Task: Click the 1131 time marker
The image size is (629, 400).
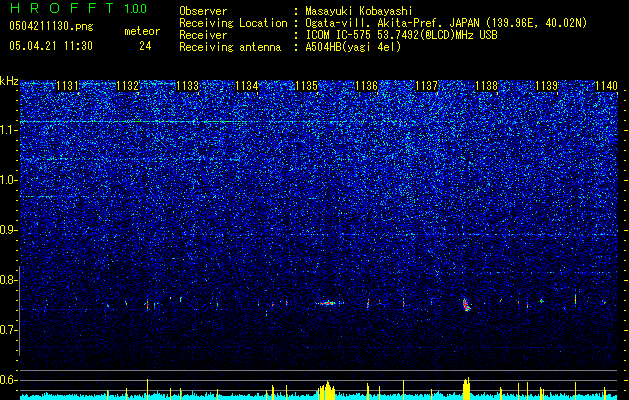Action: click(x=67, y=86)
